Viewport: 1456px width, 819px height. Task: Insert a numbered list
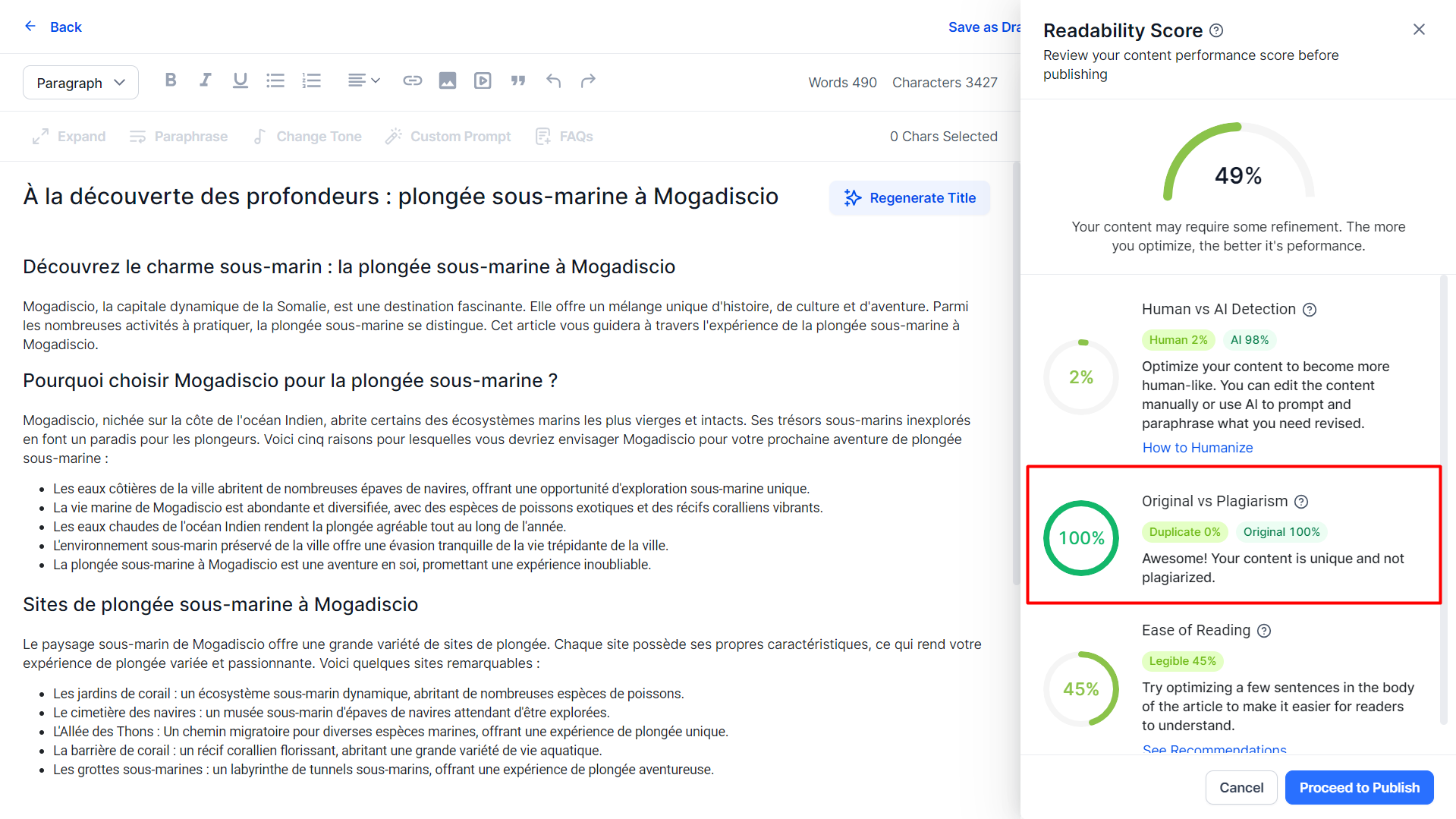311,80
